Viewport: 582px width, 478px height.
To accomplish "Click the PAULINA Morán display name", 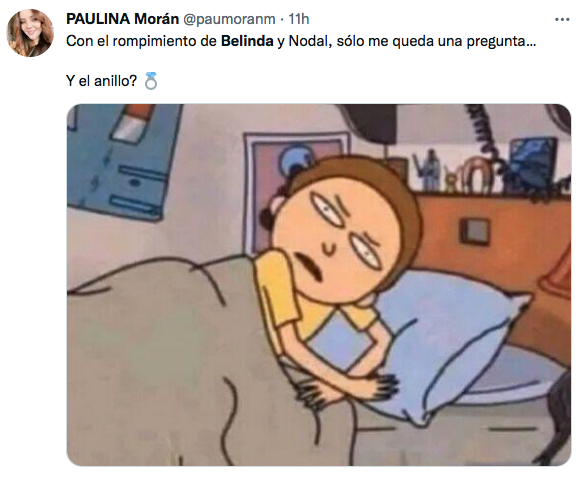I will [122, 19].
